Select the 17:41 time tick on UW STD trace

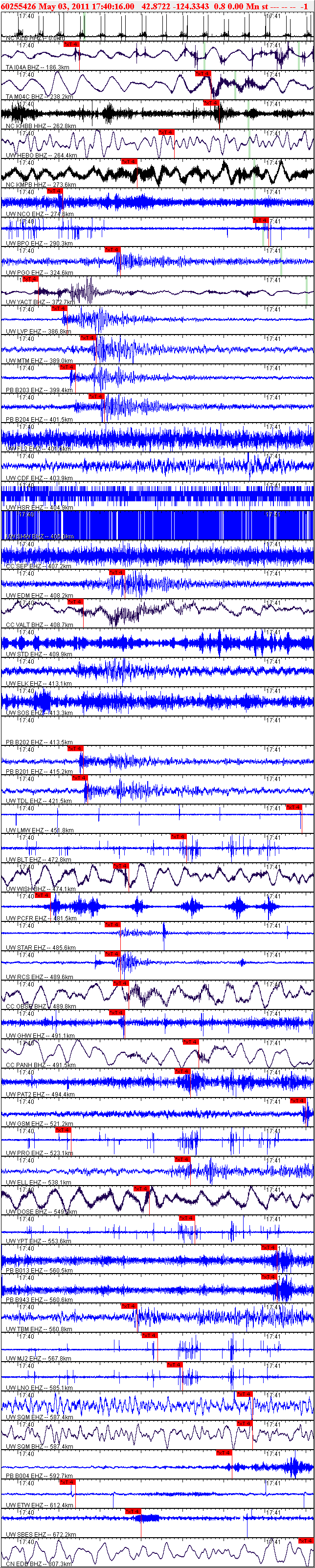273,632
